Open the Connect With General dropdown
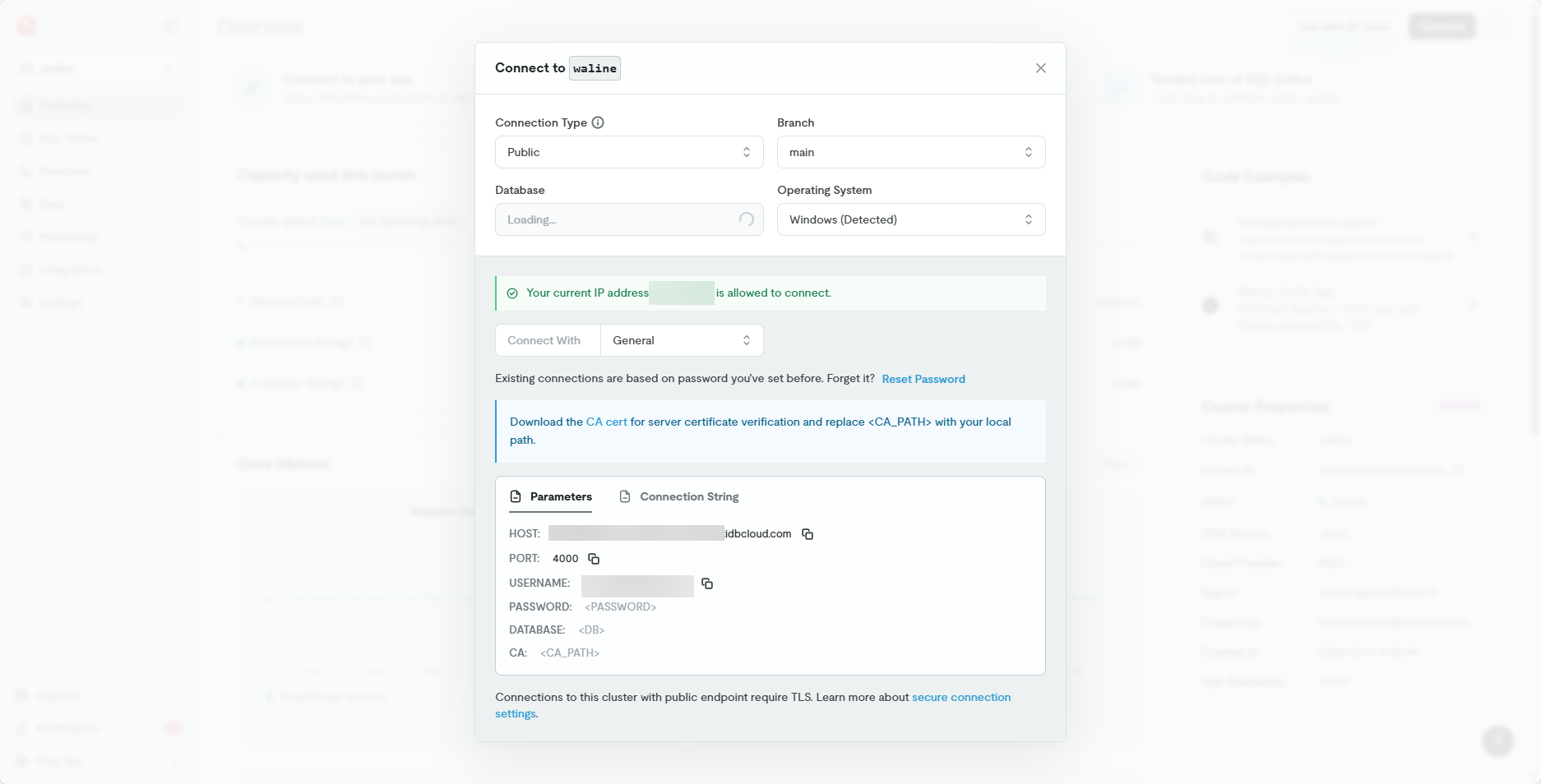Viewport: 1541px width, 784px height. click(x=681, y=340)
